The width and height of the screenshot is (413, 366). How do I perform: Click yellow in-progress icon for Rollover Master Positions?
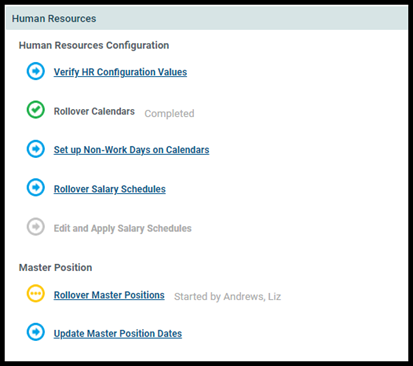coord(36,294)
